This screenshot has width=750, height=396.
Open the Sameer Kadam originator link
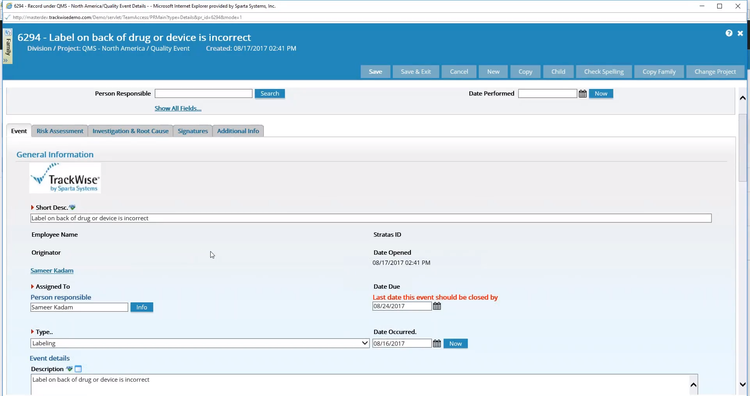[52, 271]
